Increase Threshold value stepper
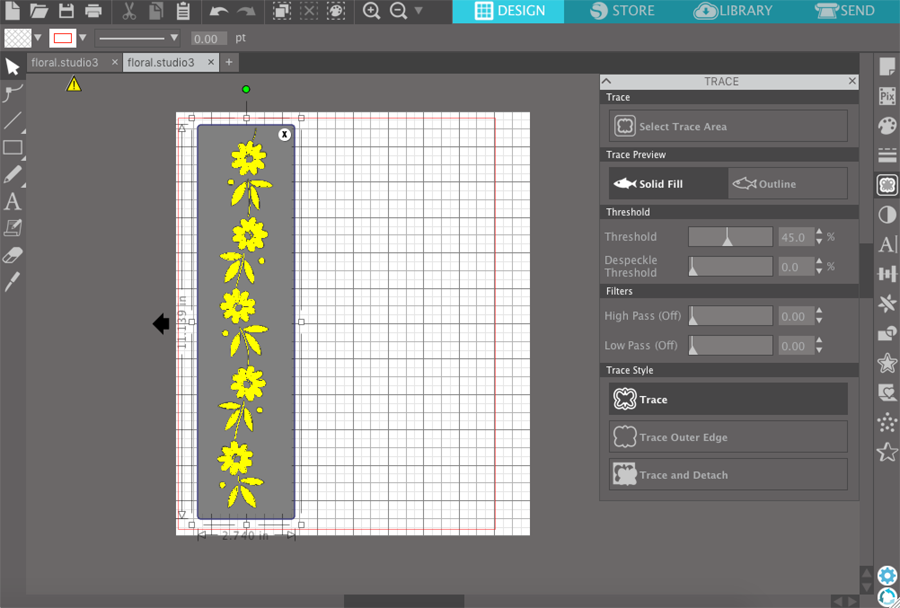 pos(819,231)
